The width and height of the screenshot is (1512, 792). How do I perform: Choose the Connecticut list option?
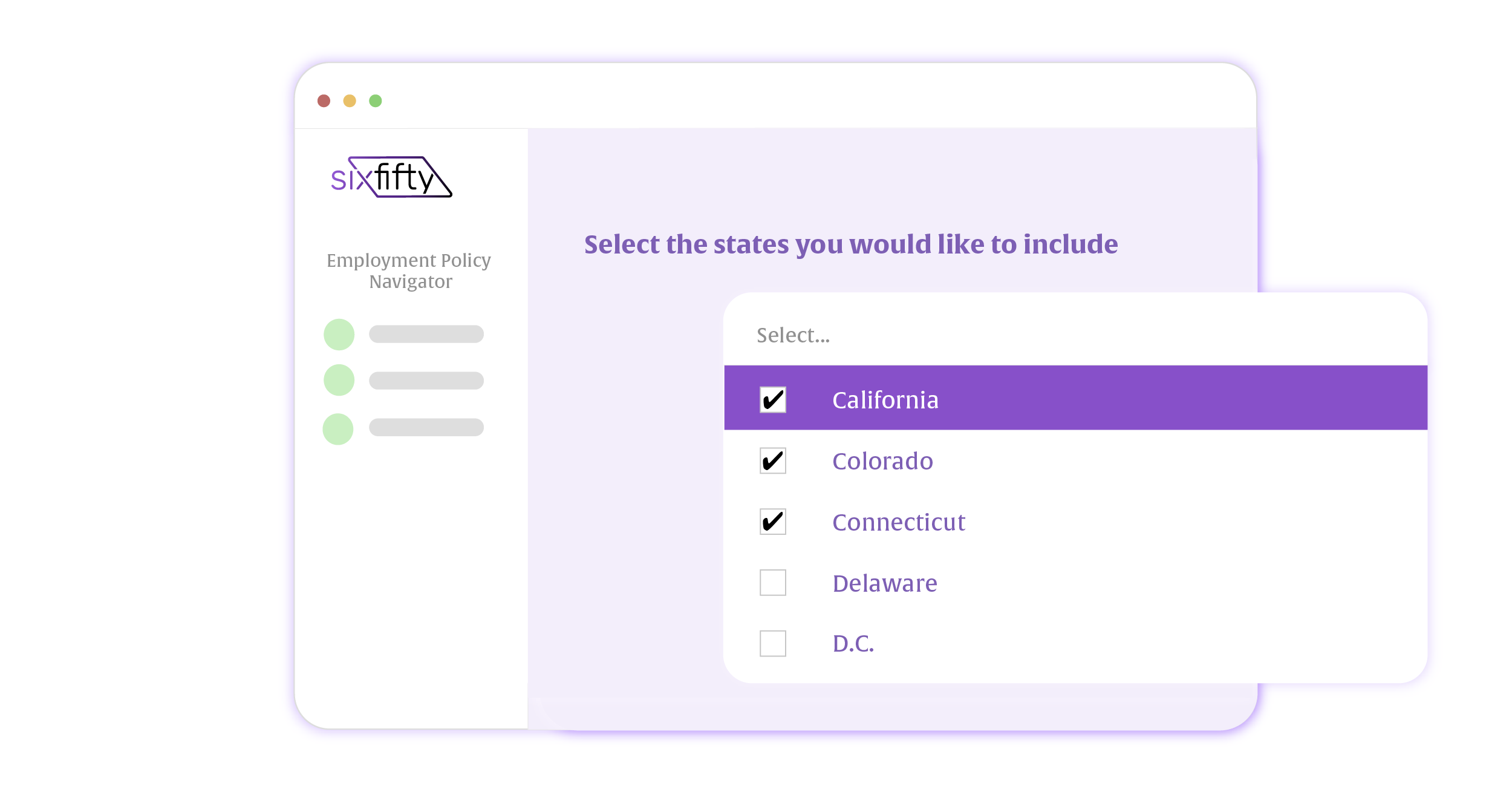tap(899, 522)
